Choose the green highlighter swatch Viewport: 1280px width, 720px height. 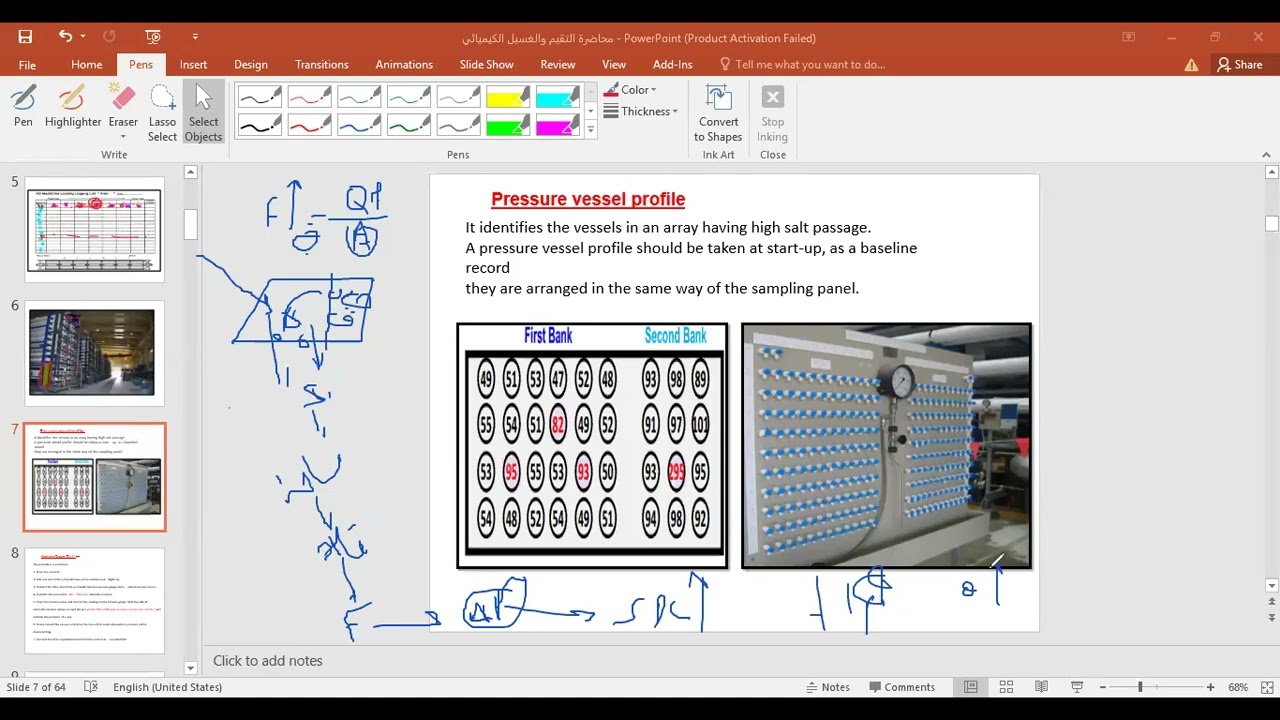pos(508,126)
